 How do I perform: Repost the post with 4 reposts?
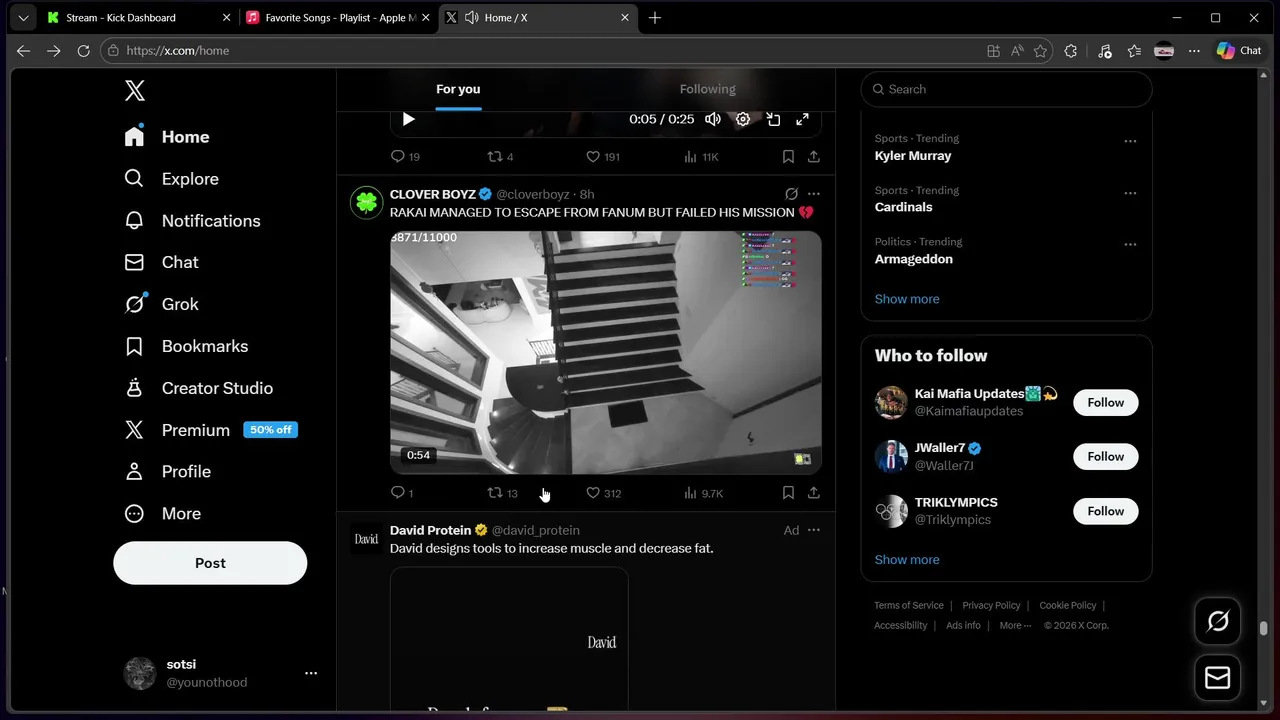tap(500, 157)
